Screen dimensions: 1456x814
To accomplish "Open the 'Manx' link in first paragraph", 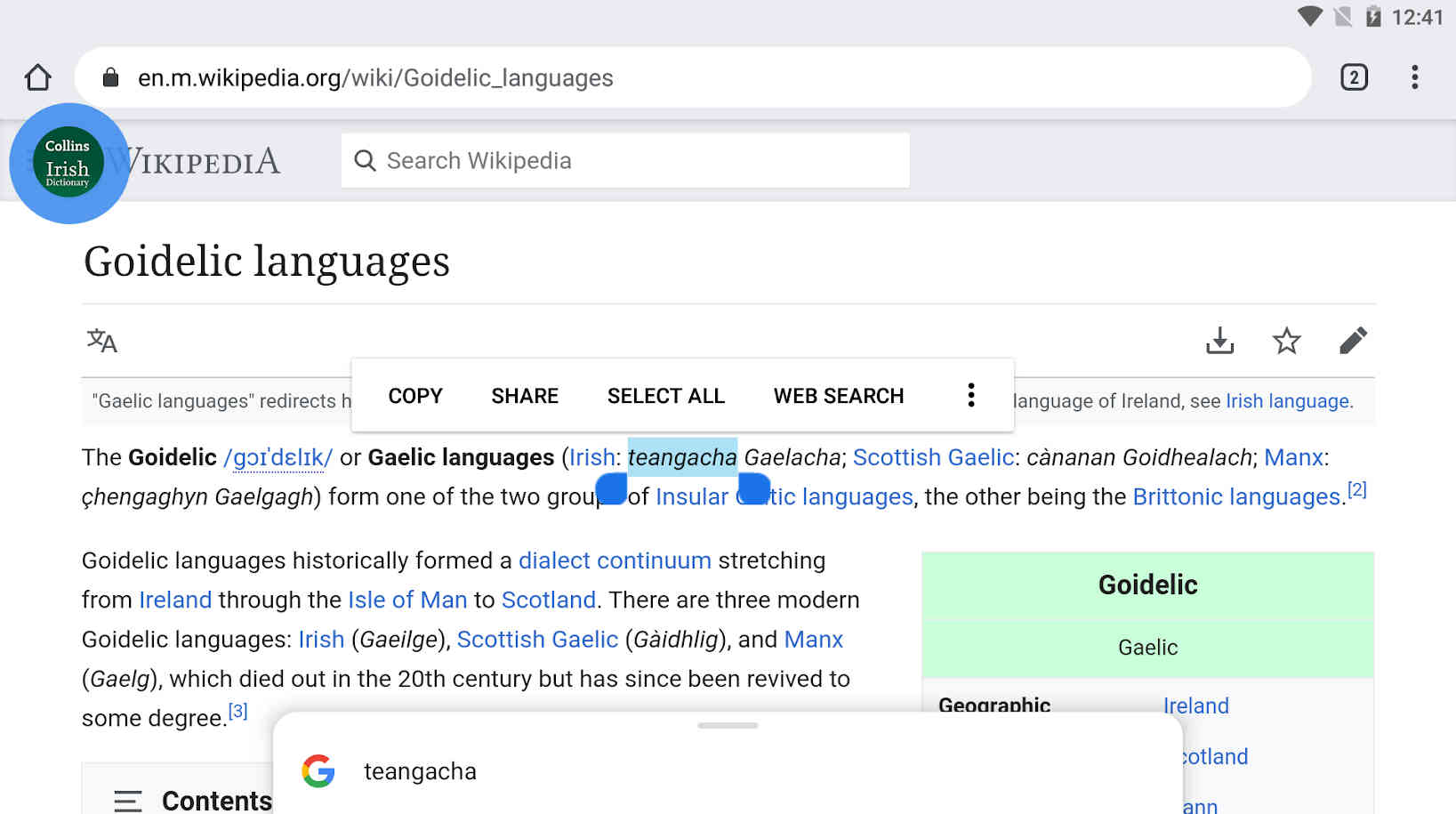I will coord(1293,457).
